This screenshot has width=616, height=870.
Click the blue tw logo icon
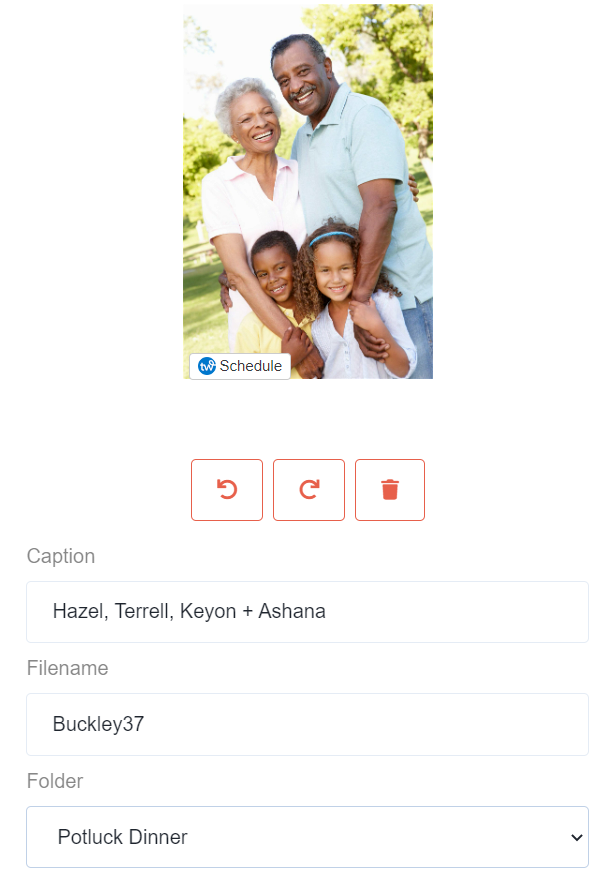pyautogui.click(x=207, y=366)
